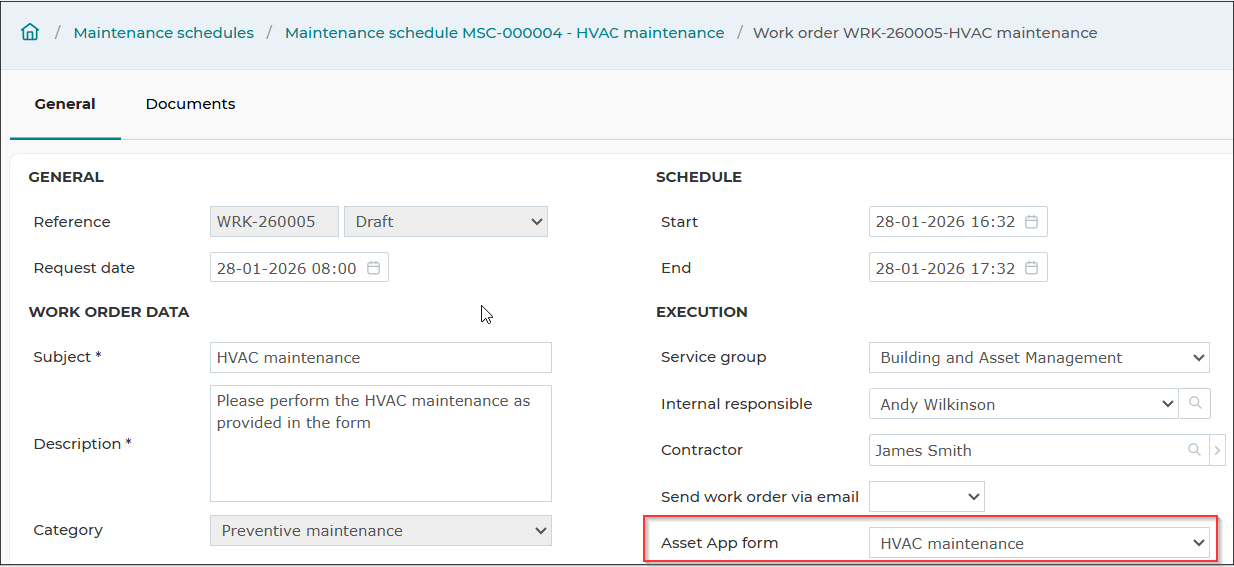Open the Category Preventive maintenance dropdown
The height and width of the screenshot is (567, 1234).
tap(381, 530)
